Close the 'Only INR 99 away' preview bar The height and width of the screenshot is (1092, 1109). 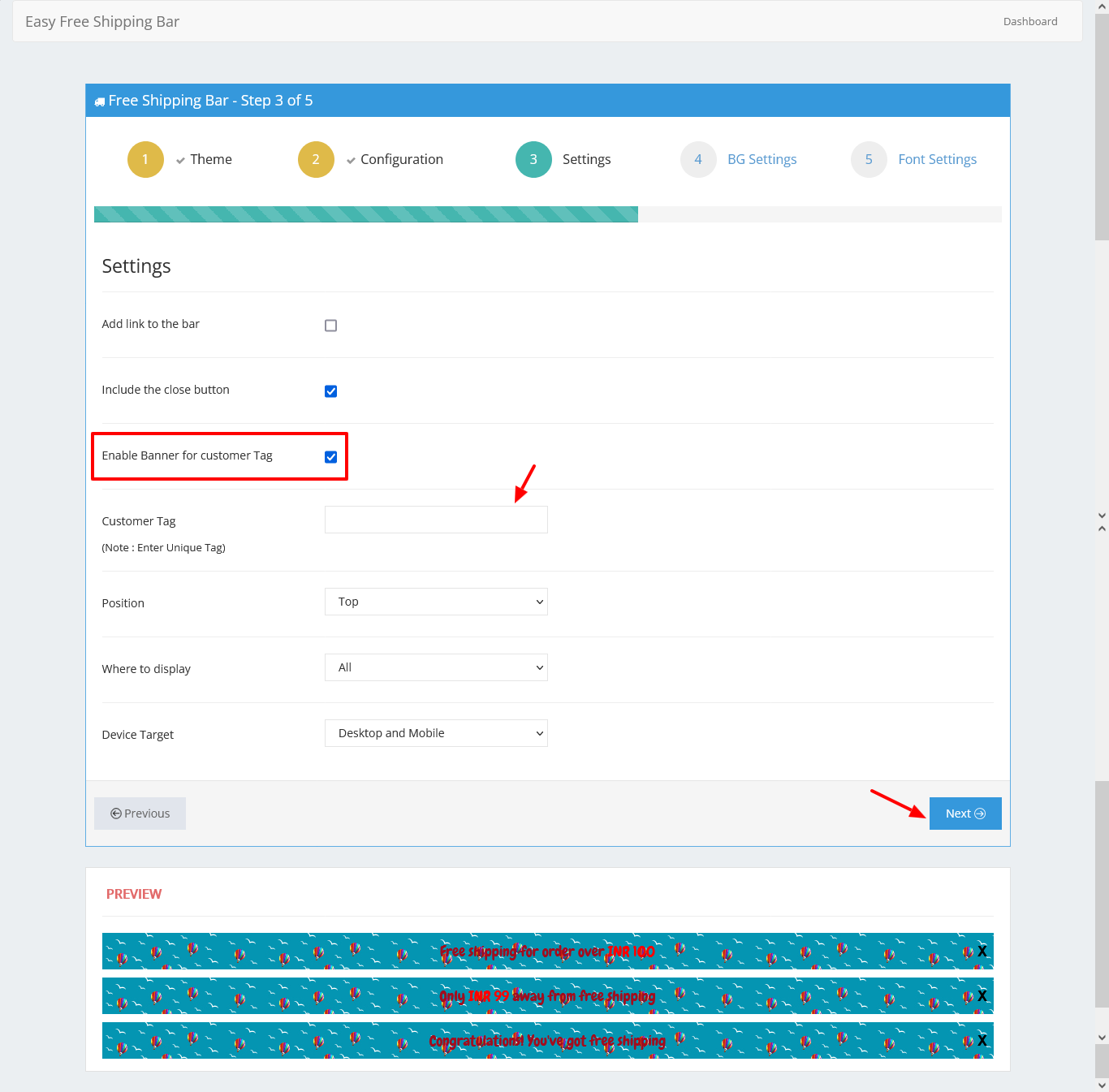(x=982, y=996)
